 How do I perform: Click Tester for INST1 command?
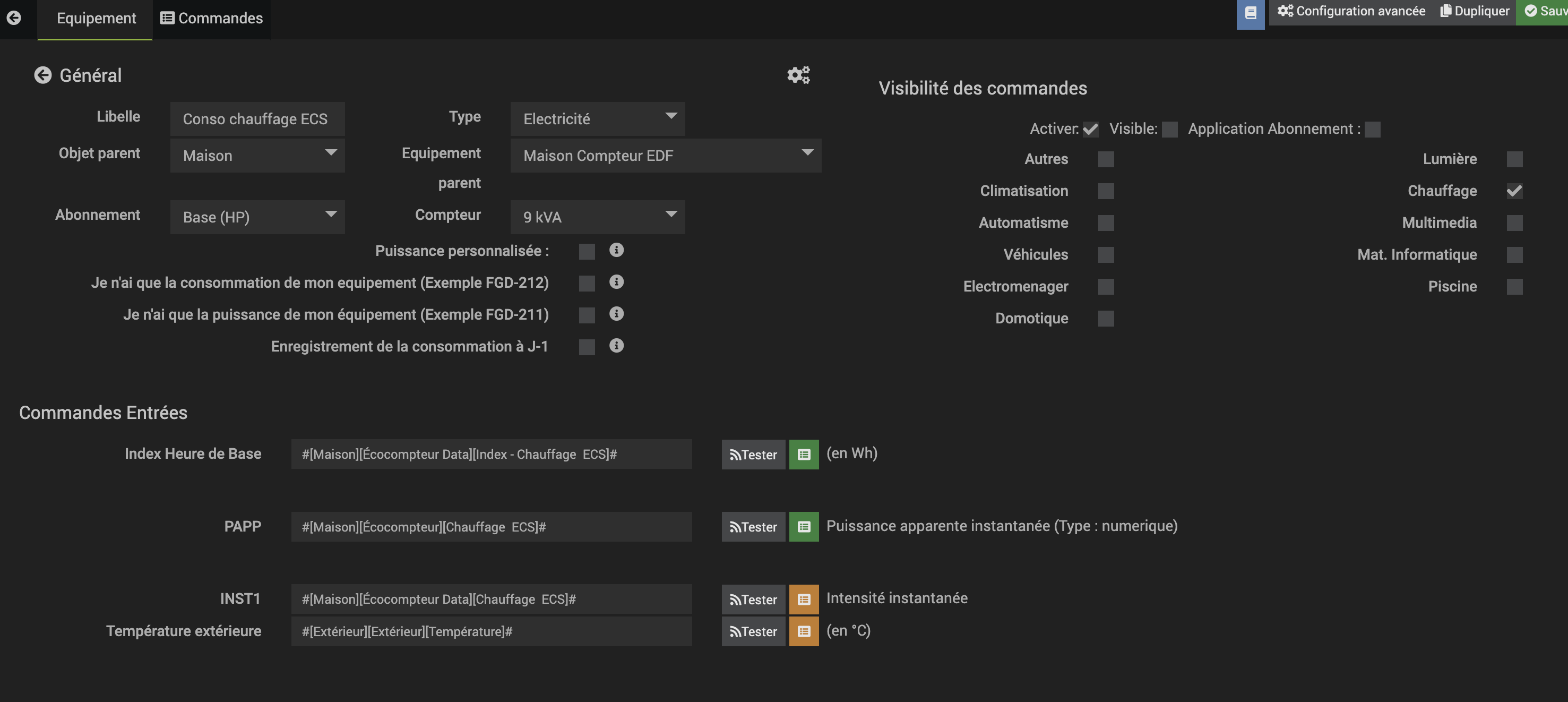[753, 599]
